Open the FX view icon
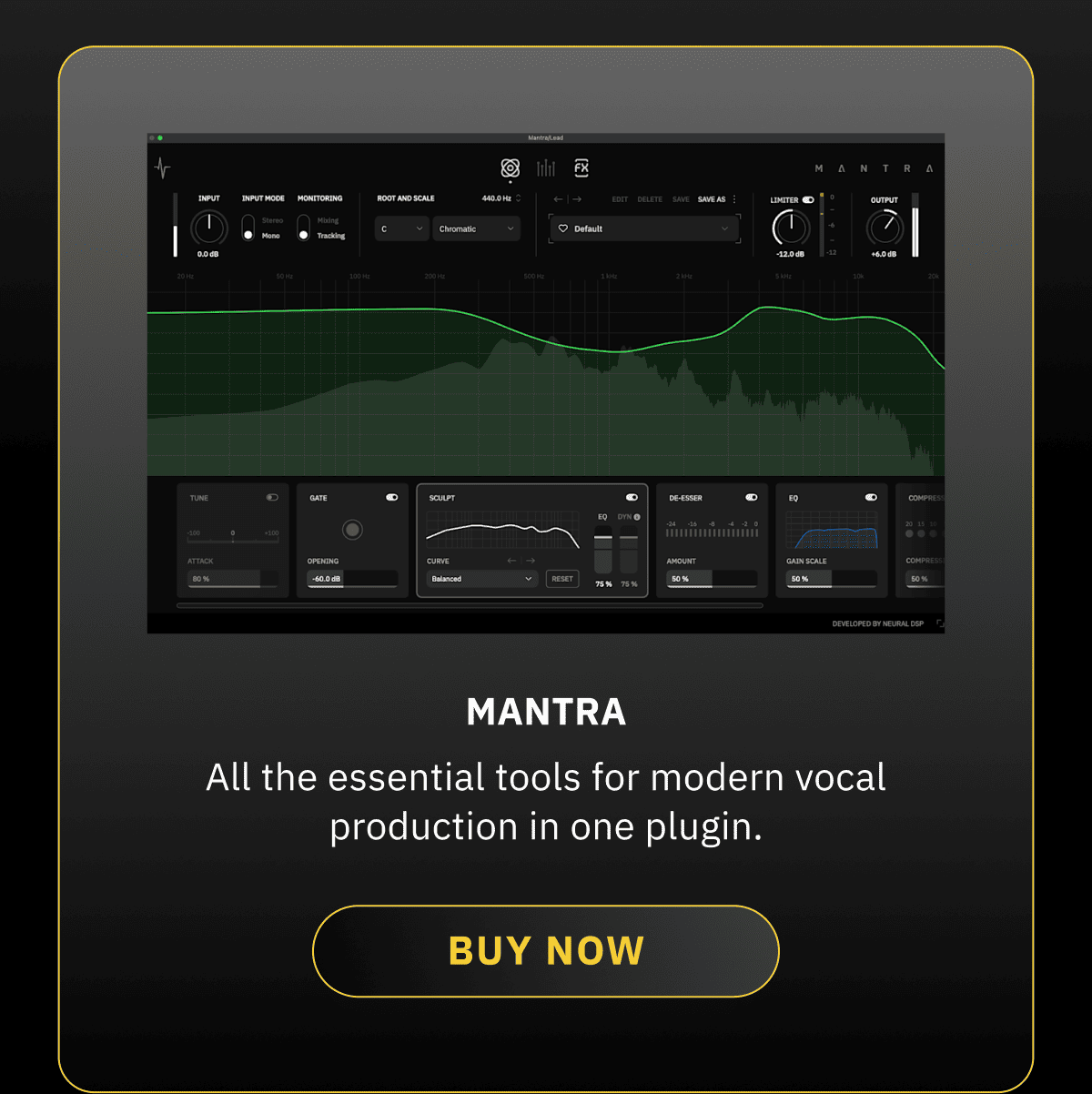1092x1094 pixels. pos(581,168)
